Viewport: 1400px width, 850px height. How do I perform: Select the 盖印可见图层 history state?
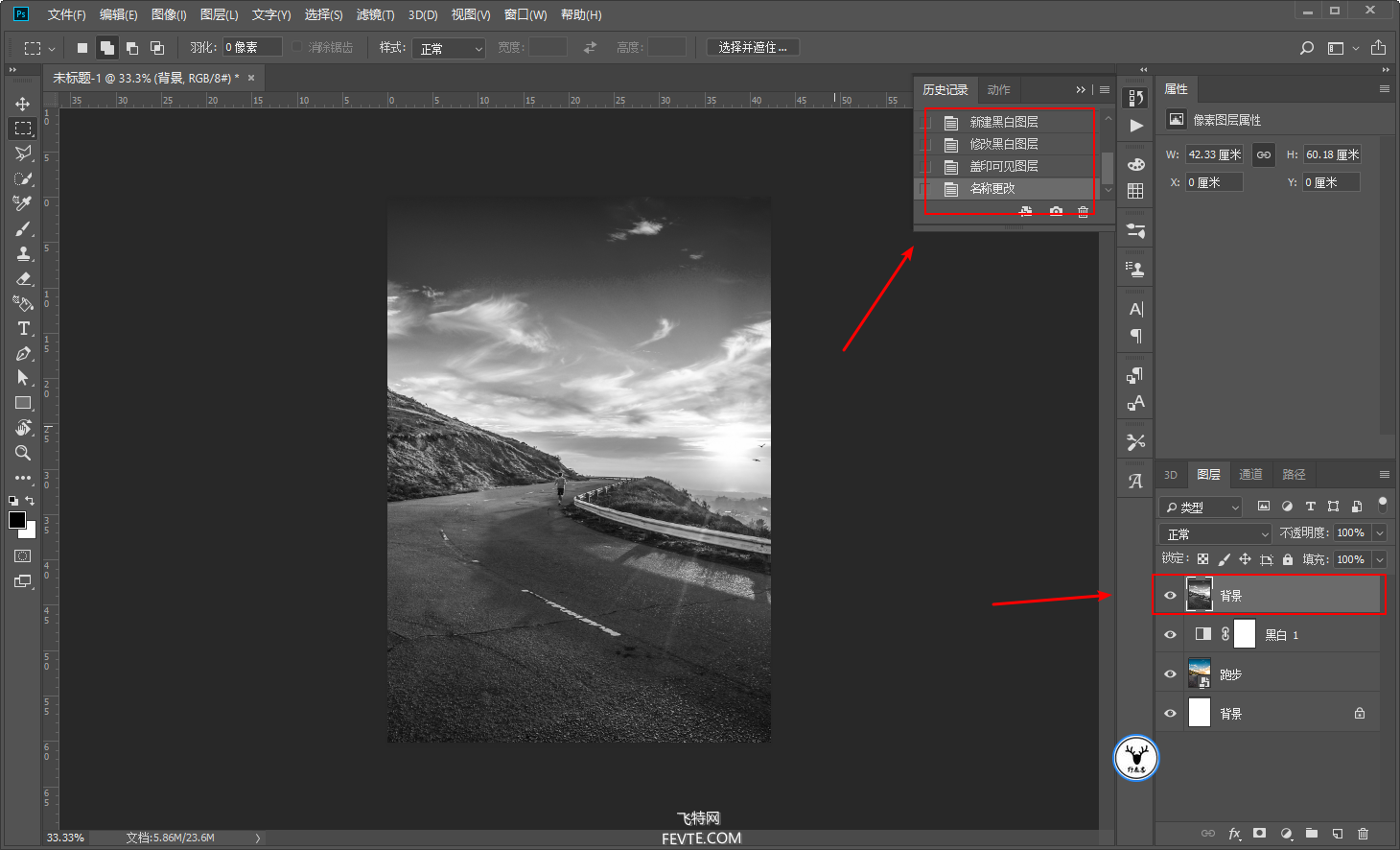(x=1004, y=167)
